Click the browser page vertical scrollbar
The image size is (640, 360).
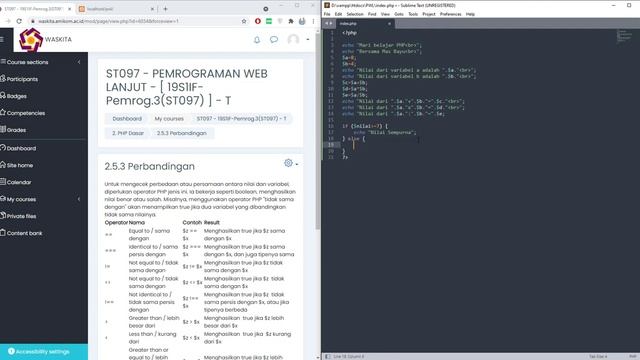(x=318, y=131)
